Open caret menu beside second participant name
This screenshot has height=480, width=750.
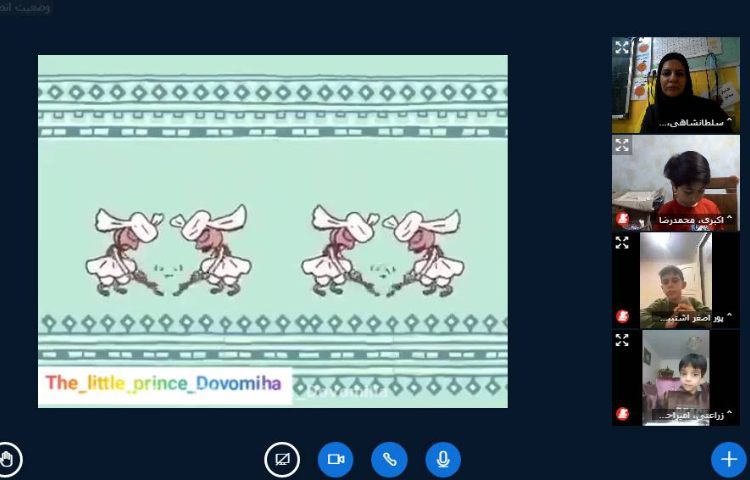pos(730,219)
